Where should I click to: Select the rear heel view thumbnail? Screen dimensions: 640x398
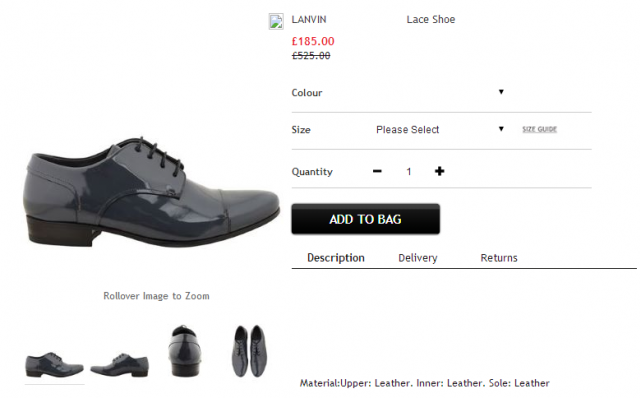click(x=185, y=351)
